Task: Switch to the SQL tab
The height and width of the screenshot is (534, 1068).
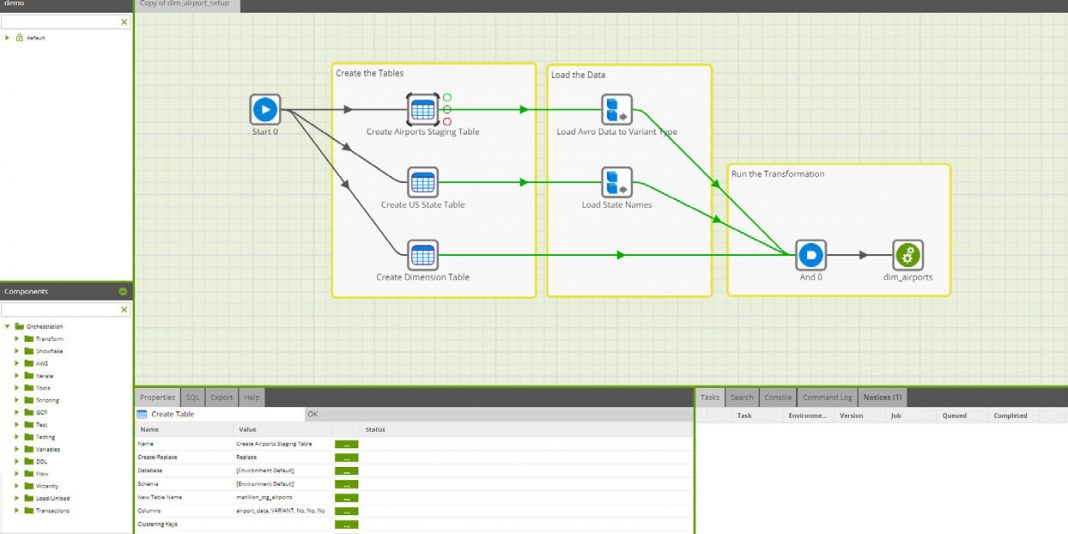Action: tap(192, 397)
